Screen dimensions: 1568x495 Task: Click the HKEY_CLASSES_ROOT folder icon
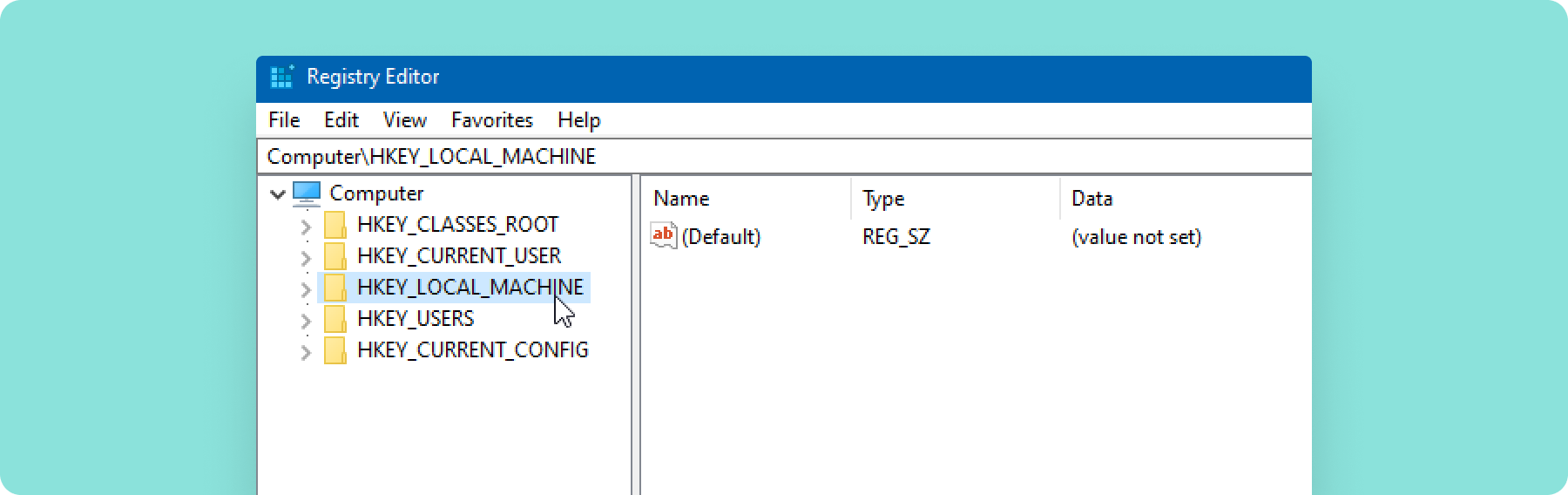tap(335, 225)
